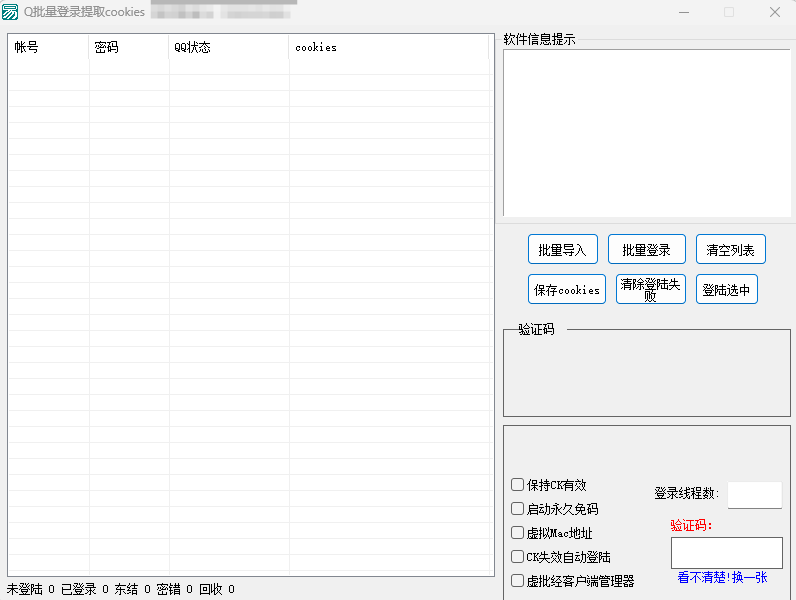This screenshot has width=796, height=600.
Task: Click the 看不清楚!换一张 link
Action: click(722, 577)
